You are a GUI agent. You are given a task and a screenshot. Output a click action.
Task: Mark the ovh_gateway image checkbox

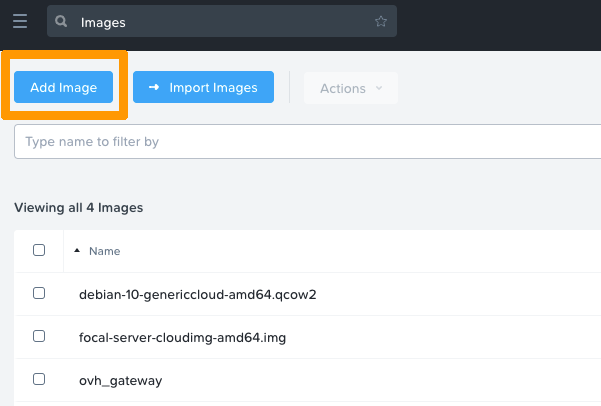click(39, 380)
